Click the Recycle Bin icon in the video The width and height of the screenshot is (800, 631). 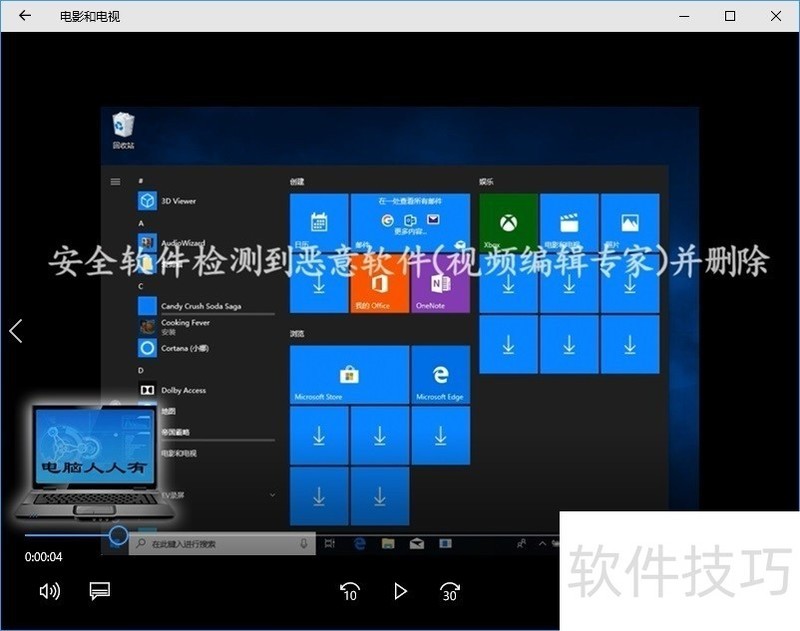coord(123,131)
